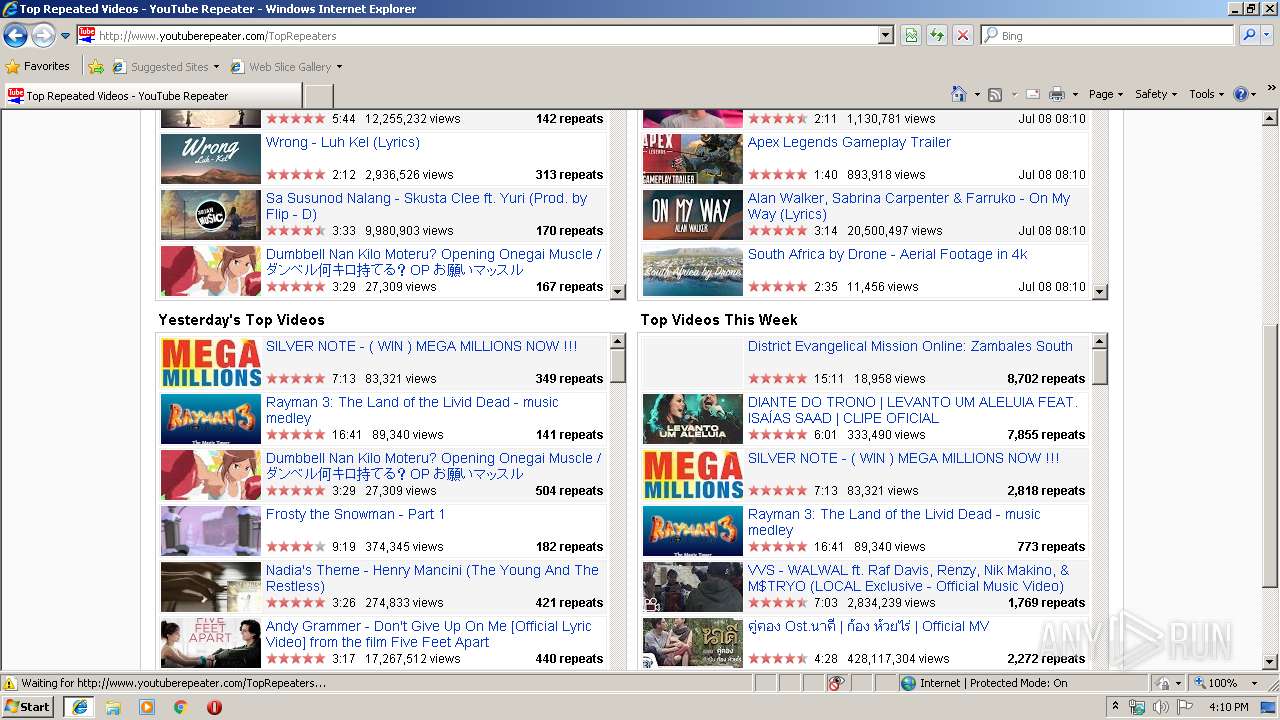
Task: Click the Five Feet Apart thumbnail
Action: click(211, 643)
